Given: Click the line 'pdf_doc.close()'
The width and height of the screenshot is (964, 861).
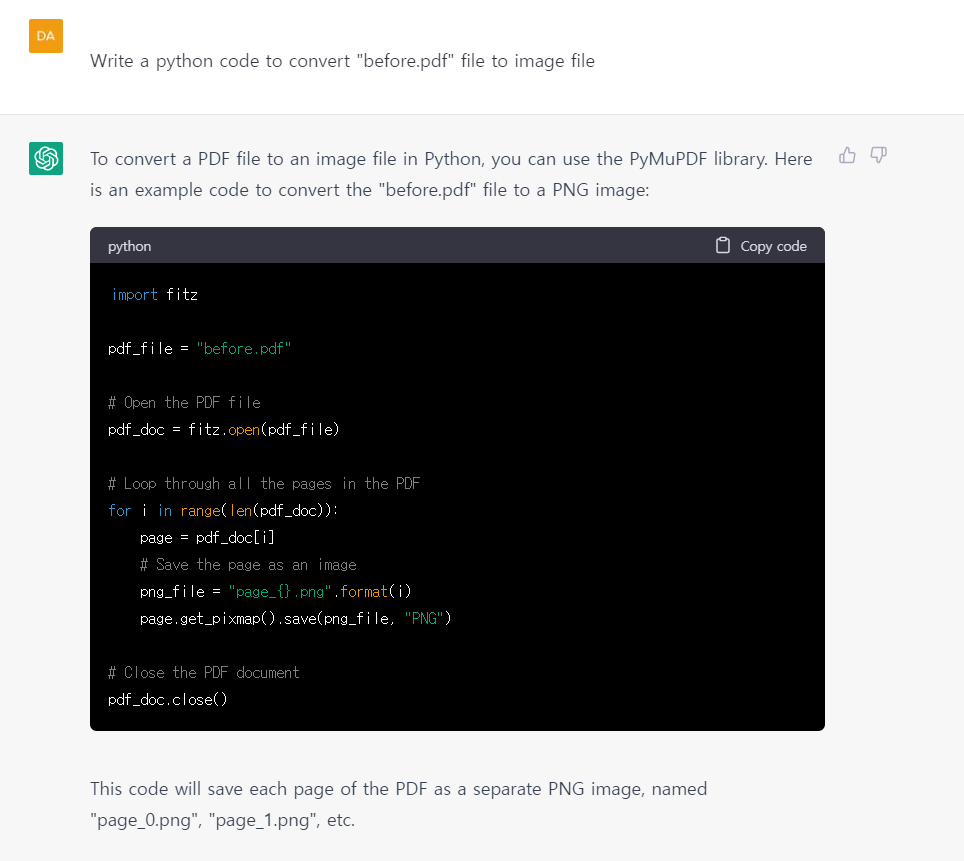Looking at the screenshot, I should pos(168,700).
